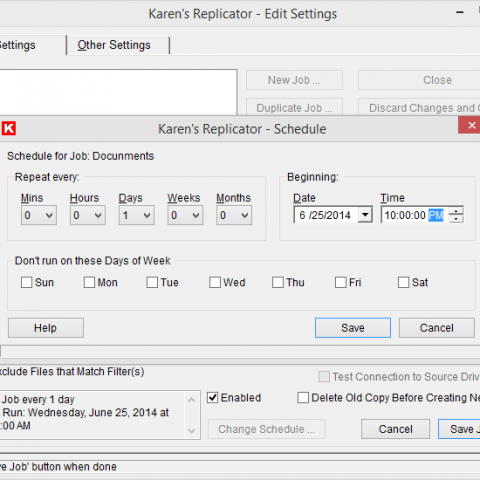Exclude Sun from the schedule

(x=26, y=282)
